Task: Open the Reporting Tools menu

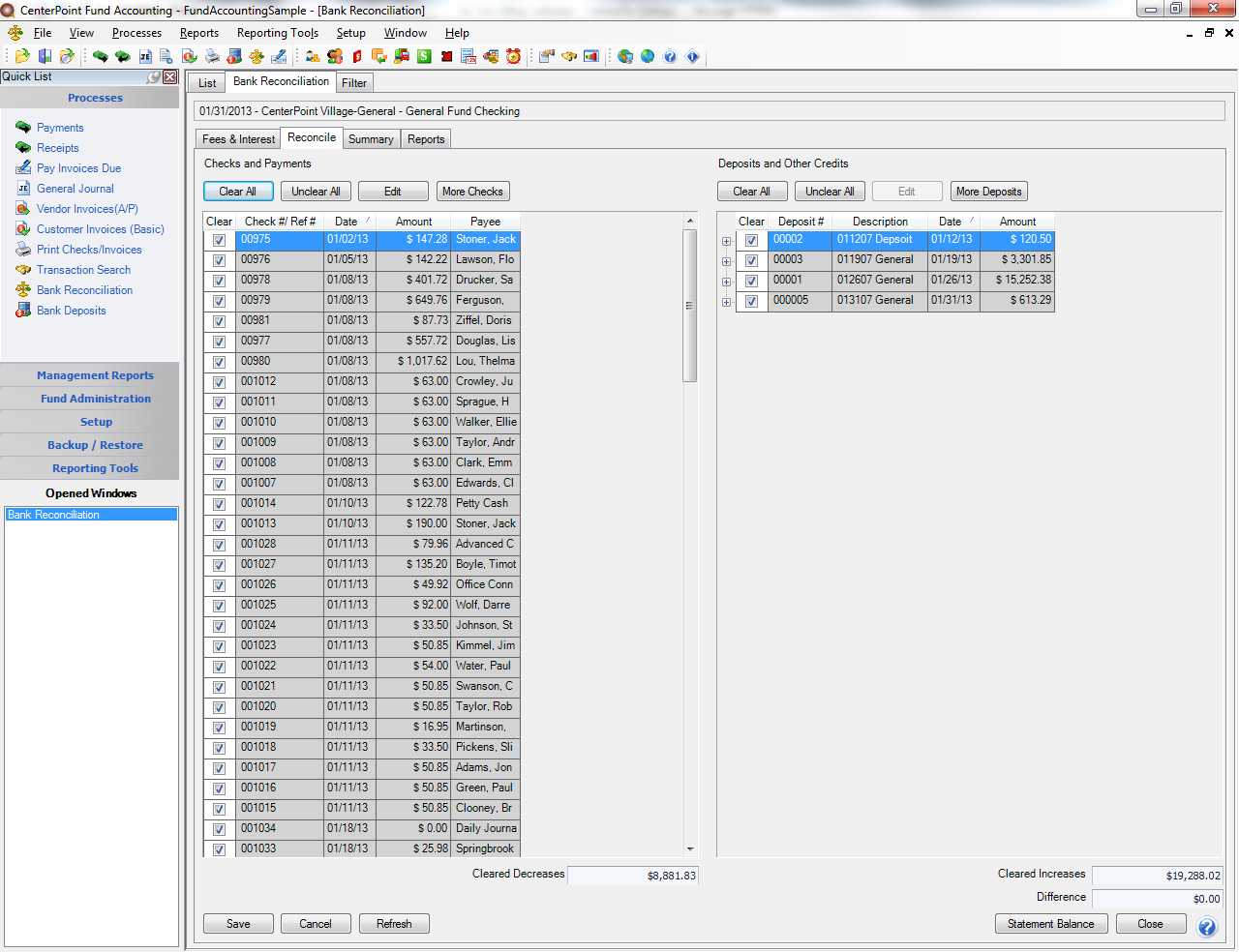Action: click(x=277, y=33)
